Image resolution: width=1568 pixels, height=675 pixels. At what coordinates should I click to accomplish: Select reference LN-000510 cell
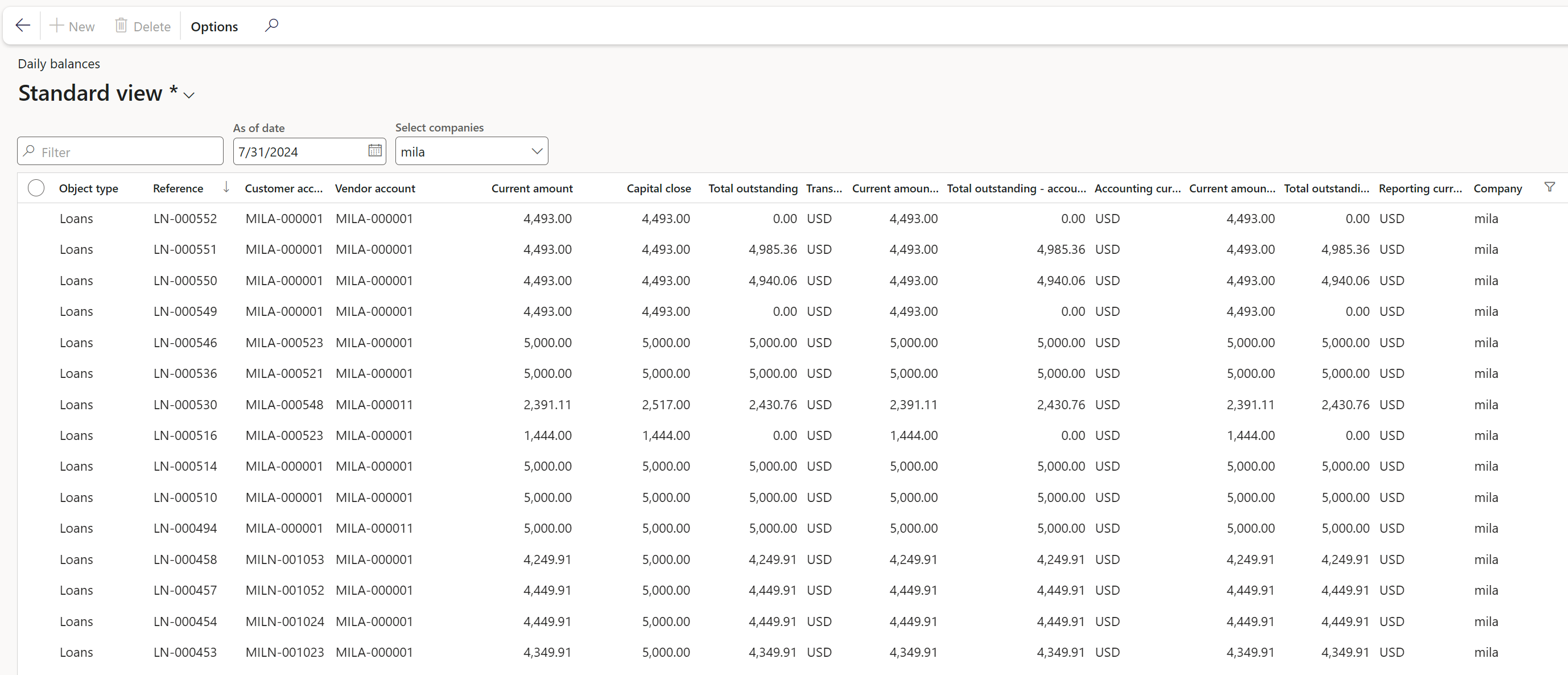(185, 497)
